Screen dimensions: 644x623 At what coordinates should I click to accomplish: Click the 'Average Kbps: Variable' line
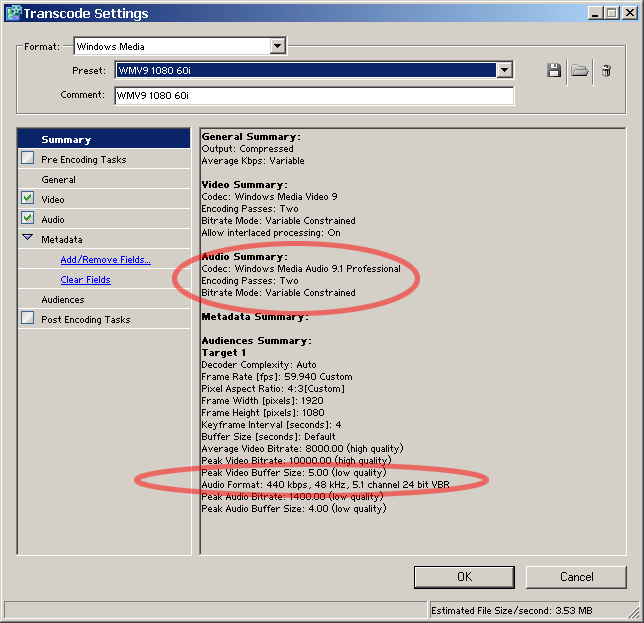[x=253, y=161]
